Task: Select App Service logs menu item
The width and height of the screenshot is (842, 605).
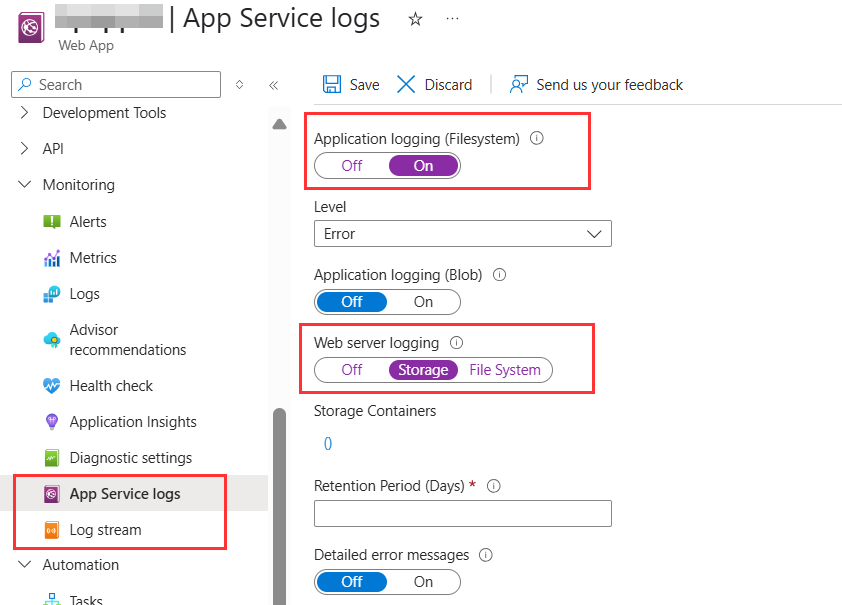Action: [x=125, y=494]
